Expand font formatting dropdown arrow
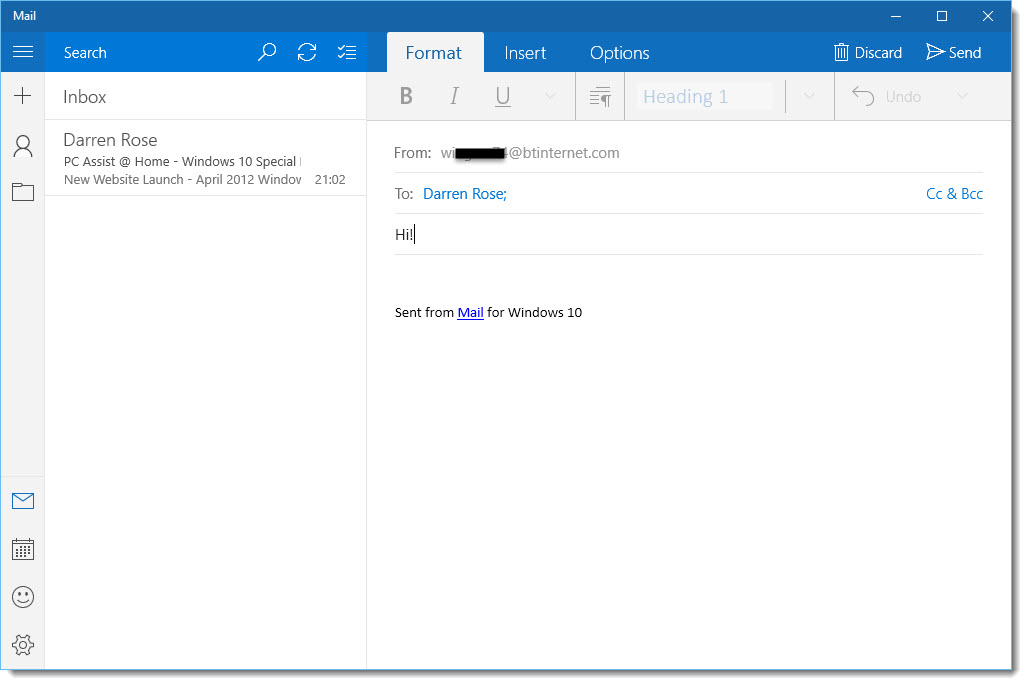 [549, 96]
